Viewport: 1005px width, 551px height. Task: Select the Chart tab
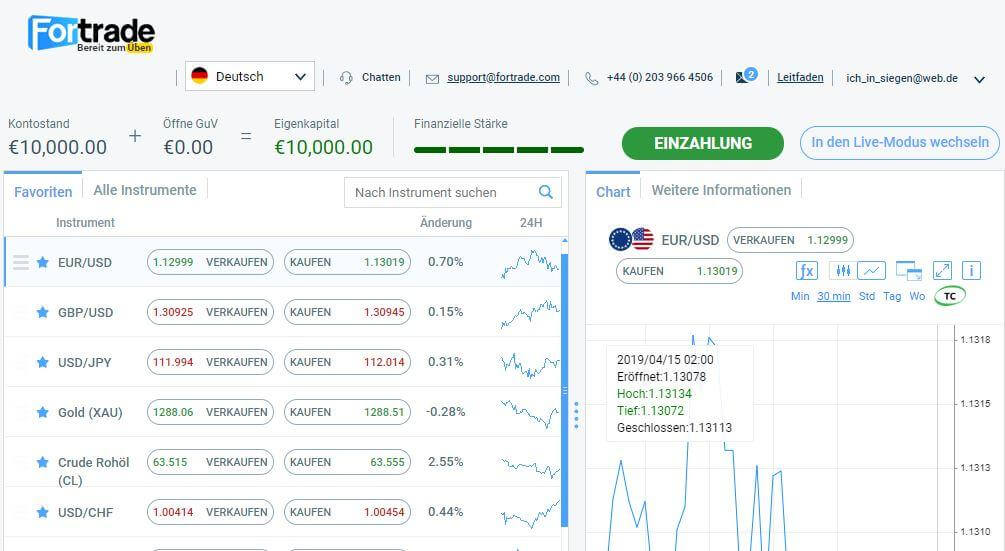(x=613, y=192)
